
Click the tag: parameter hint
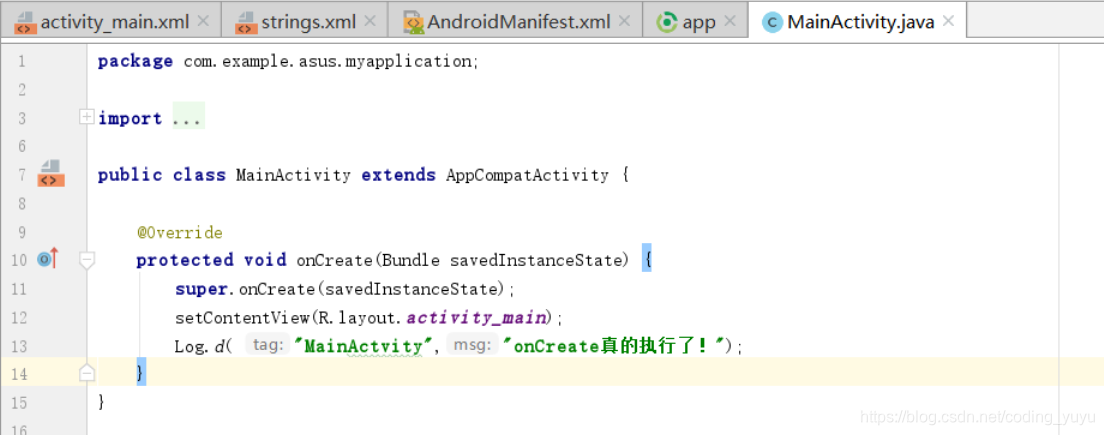click(268, 345)
